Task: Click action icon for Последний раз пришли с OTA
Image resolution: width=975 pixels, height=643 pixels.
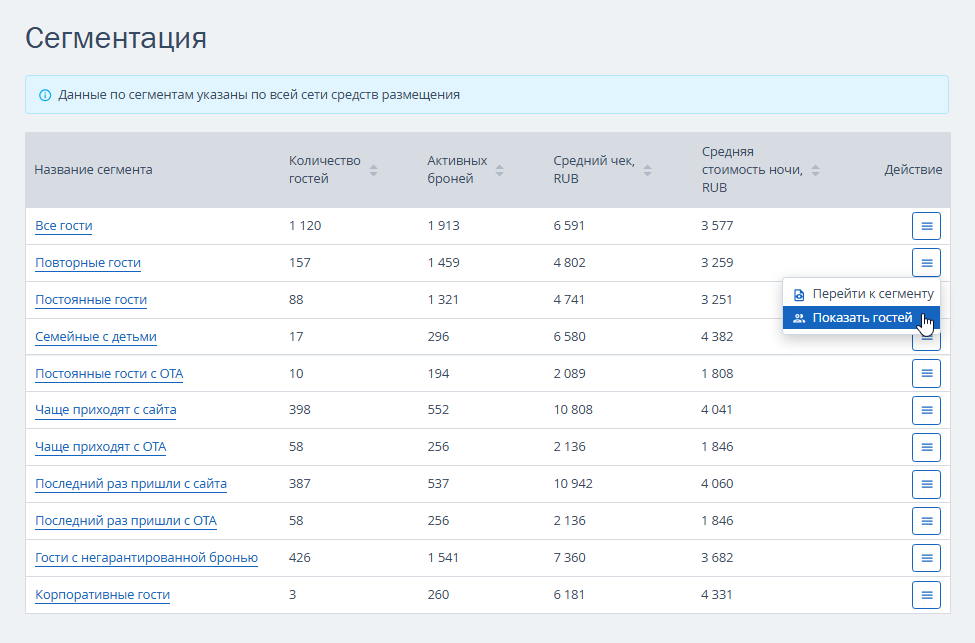Action: (926, 521)
